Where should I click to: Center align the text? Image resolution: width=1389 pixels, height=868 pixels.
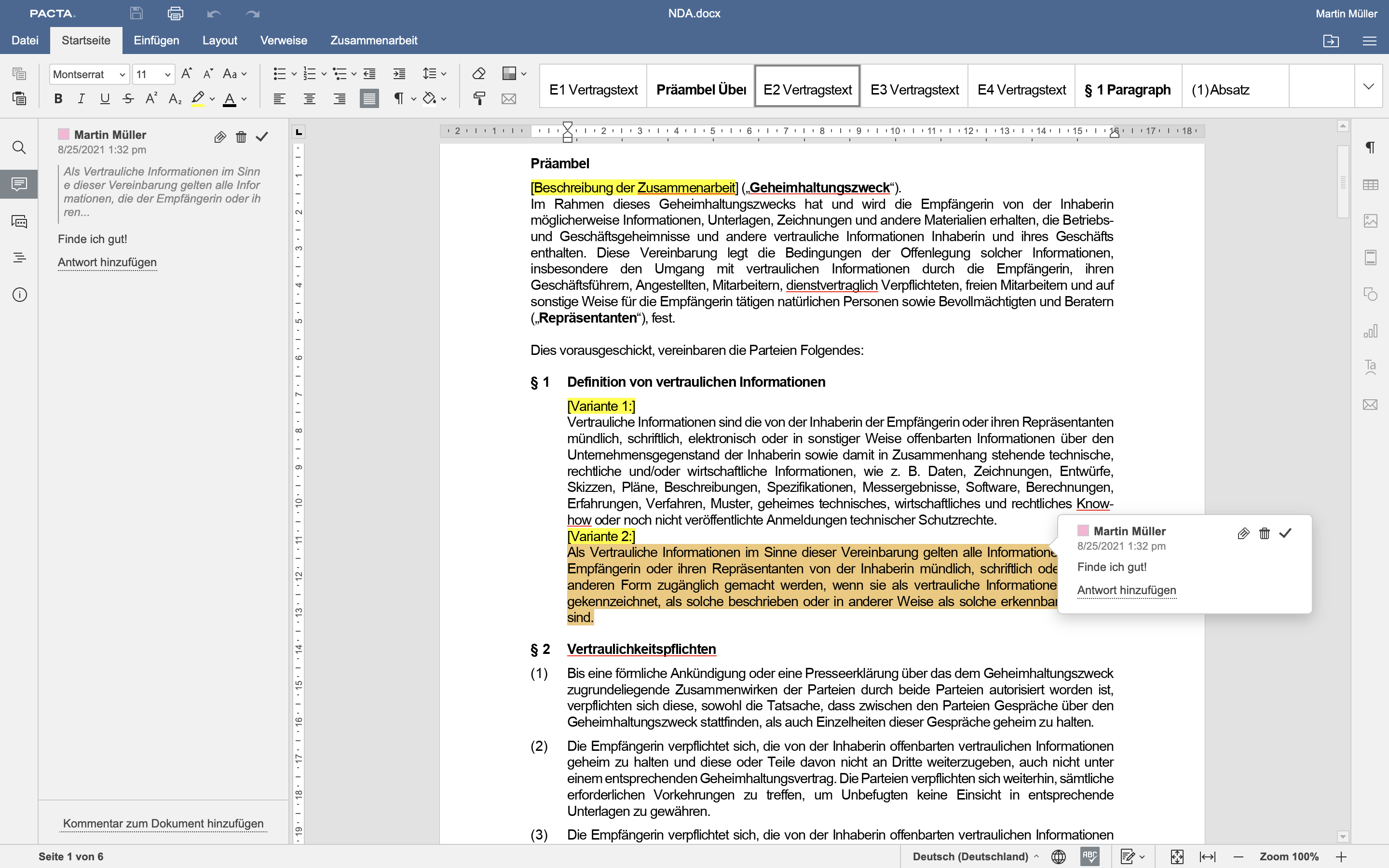[309, 99]
